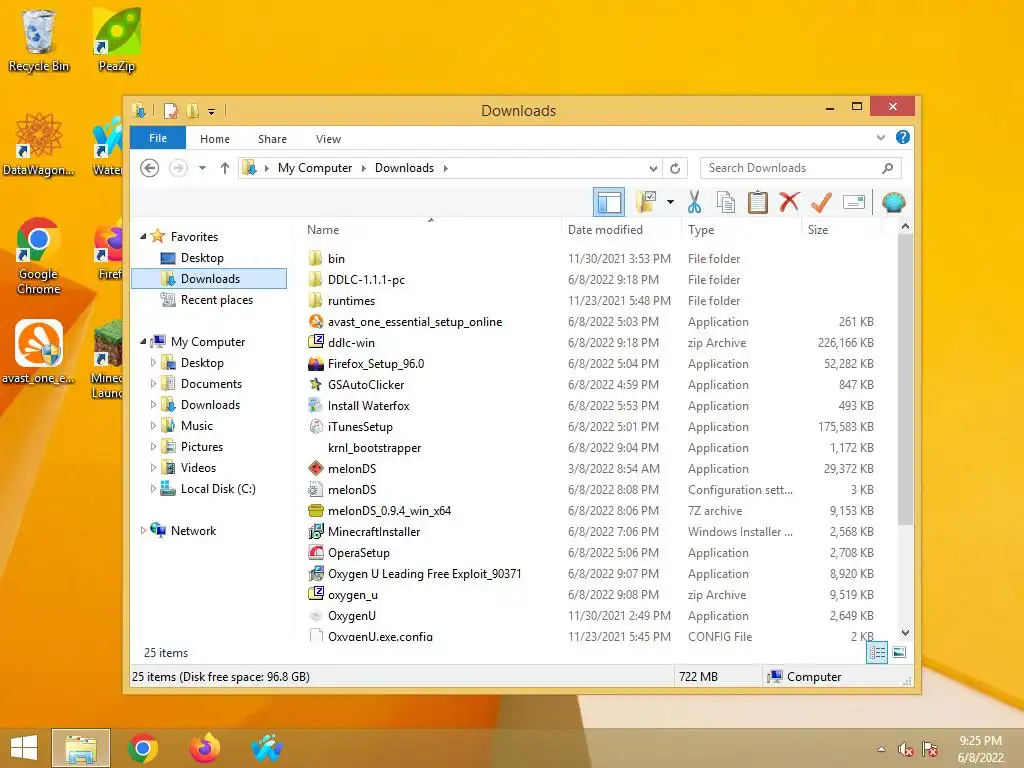
Task: Sort files by Date modified column header
Action: (x=620, y=229)
